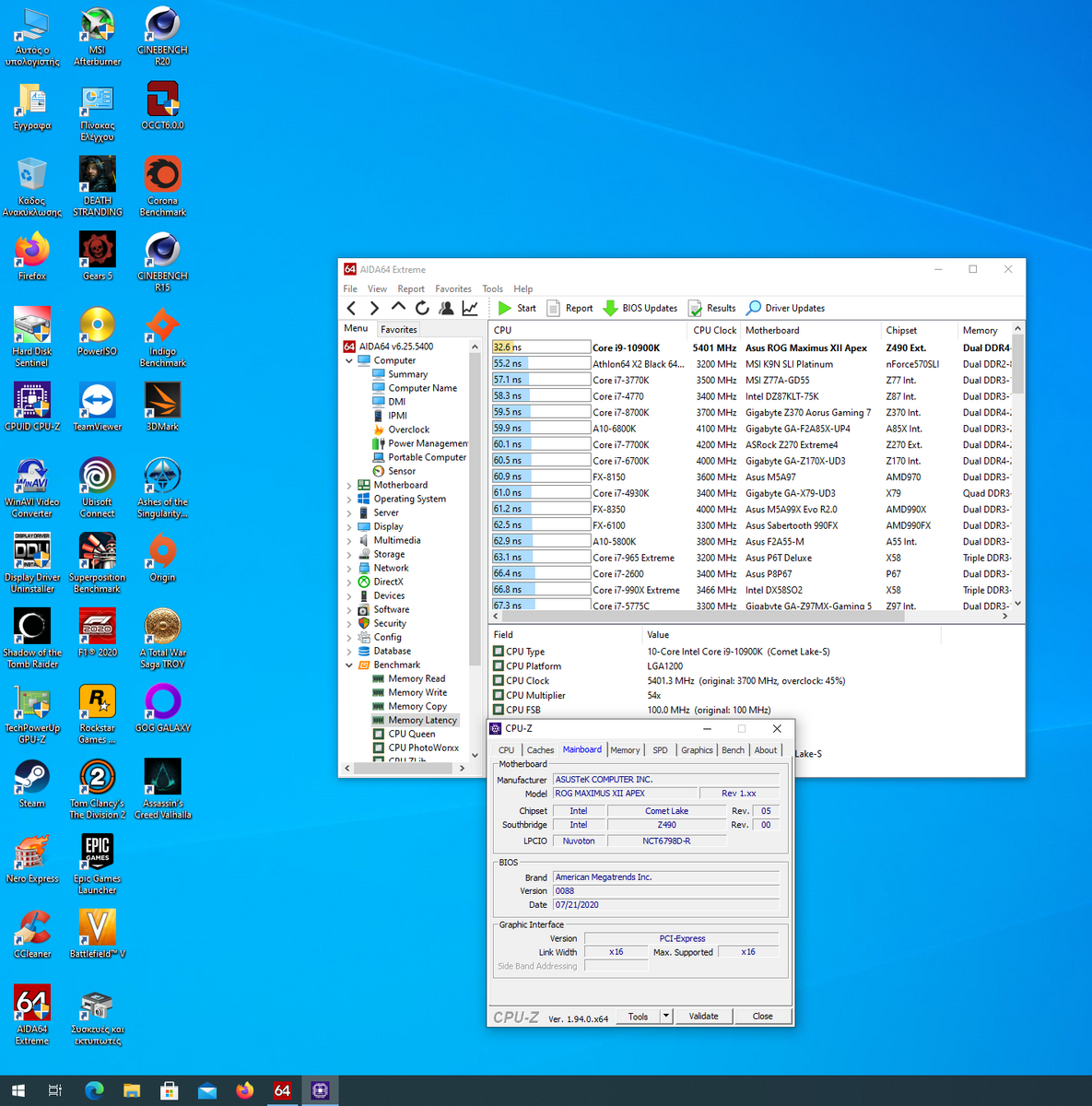This screenshot has width=1092, height=1106.
Task: Click the AIDA64 back navigation arrow
Action: pos(351,308)
